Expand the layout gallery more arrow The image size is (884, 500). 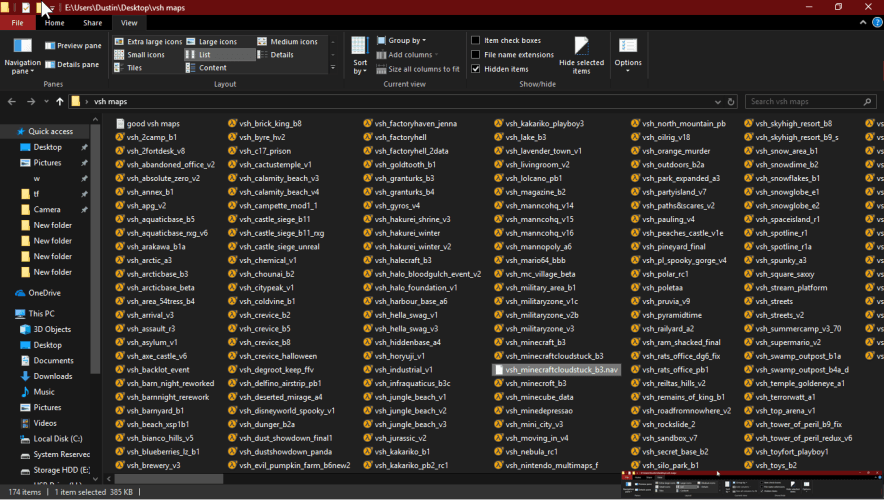pos(333,68)
